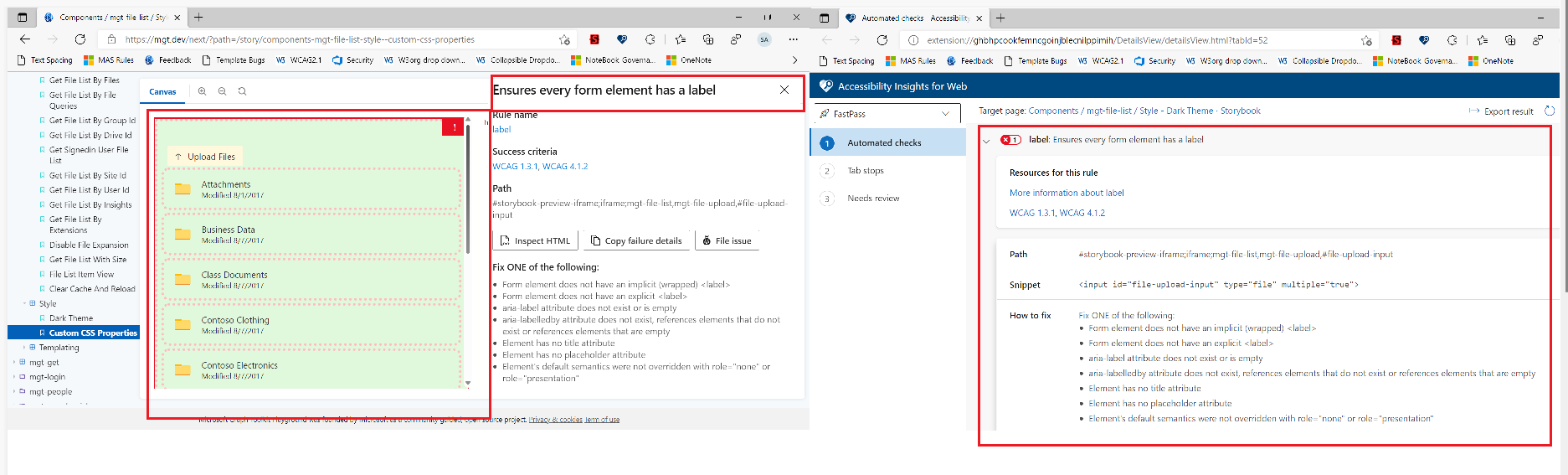This screenshot has width=1568, height=475.
Task: Select Tab stops step
Action: [x=865, y=171]
